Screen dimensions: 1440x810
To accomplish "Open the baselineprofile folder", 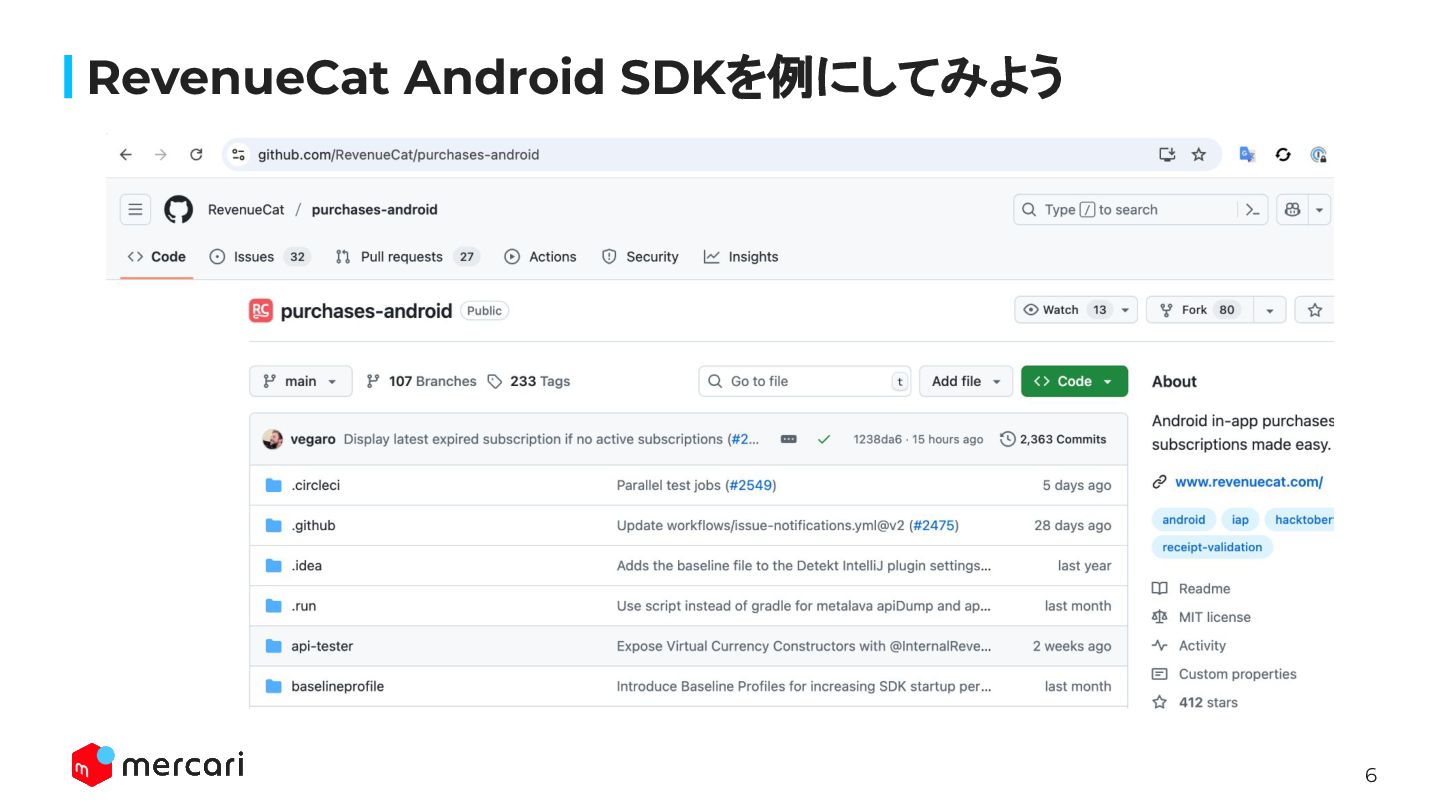I will 338,686.
